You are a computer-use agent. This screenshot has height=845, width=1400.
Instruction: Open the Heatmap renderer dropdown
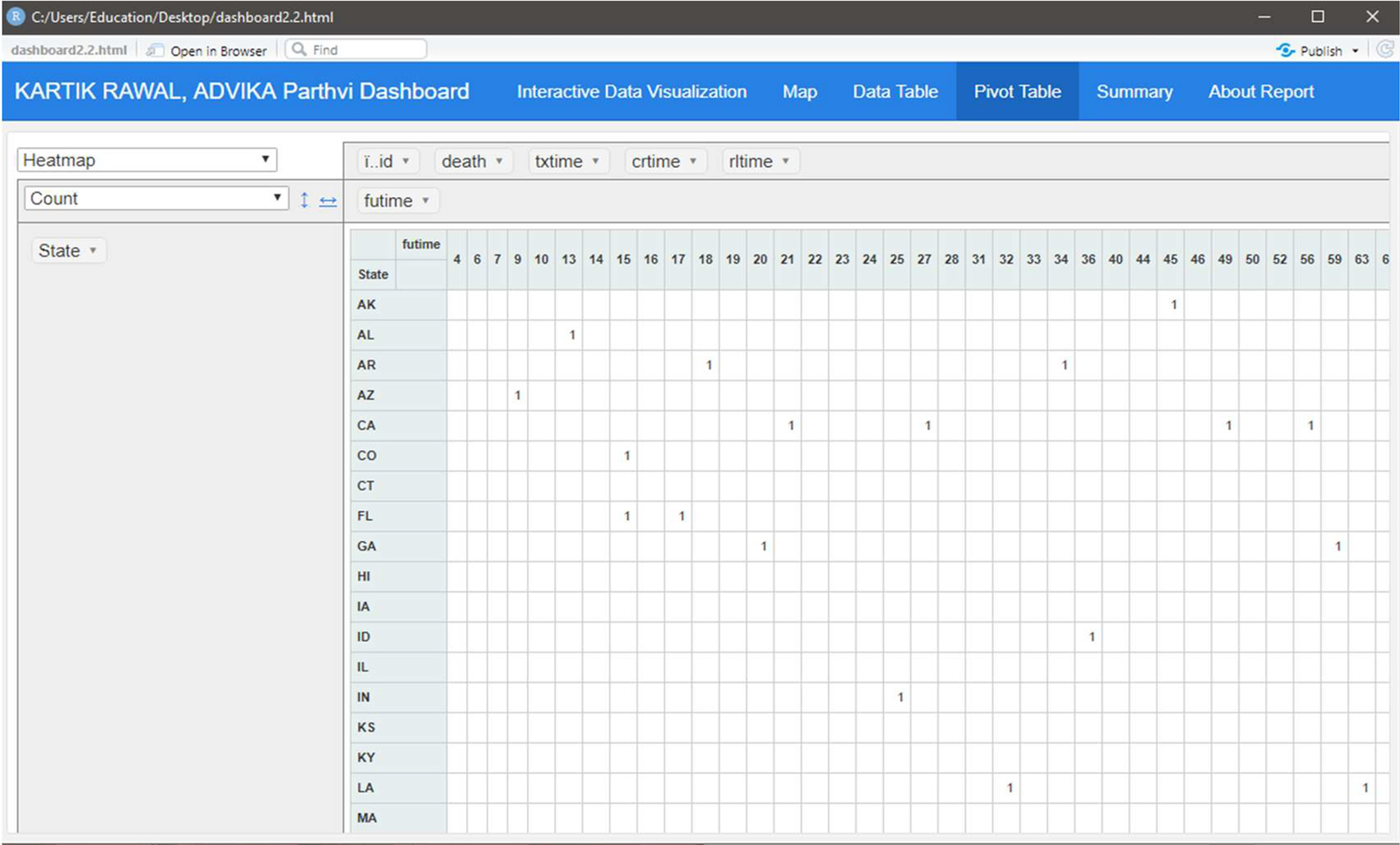147,160
